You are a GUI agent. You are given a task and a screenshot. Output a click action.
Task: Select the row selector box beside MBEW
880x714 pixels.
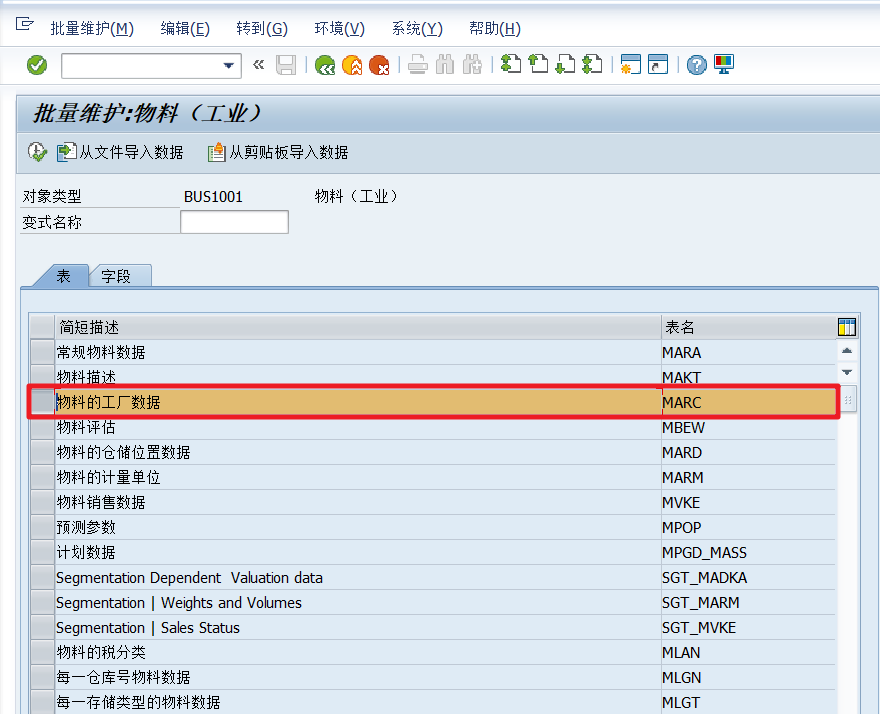(x=42, y=427)
